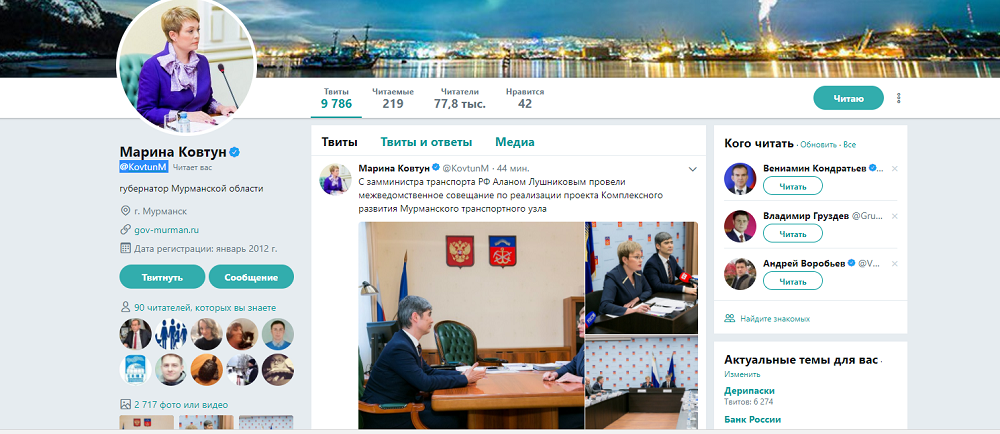Open the Твиты count 9 786

336,98
